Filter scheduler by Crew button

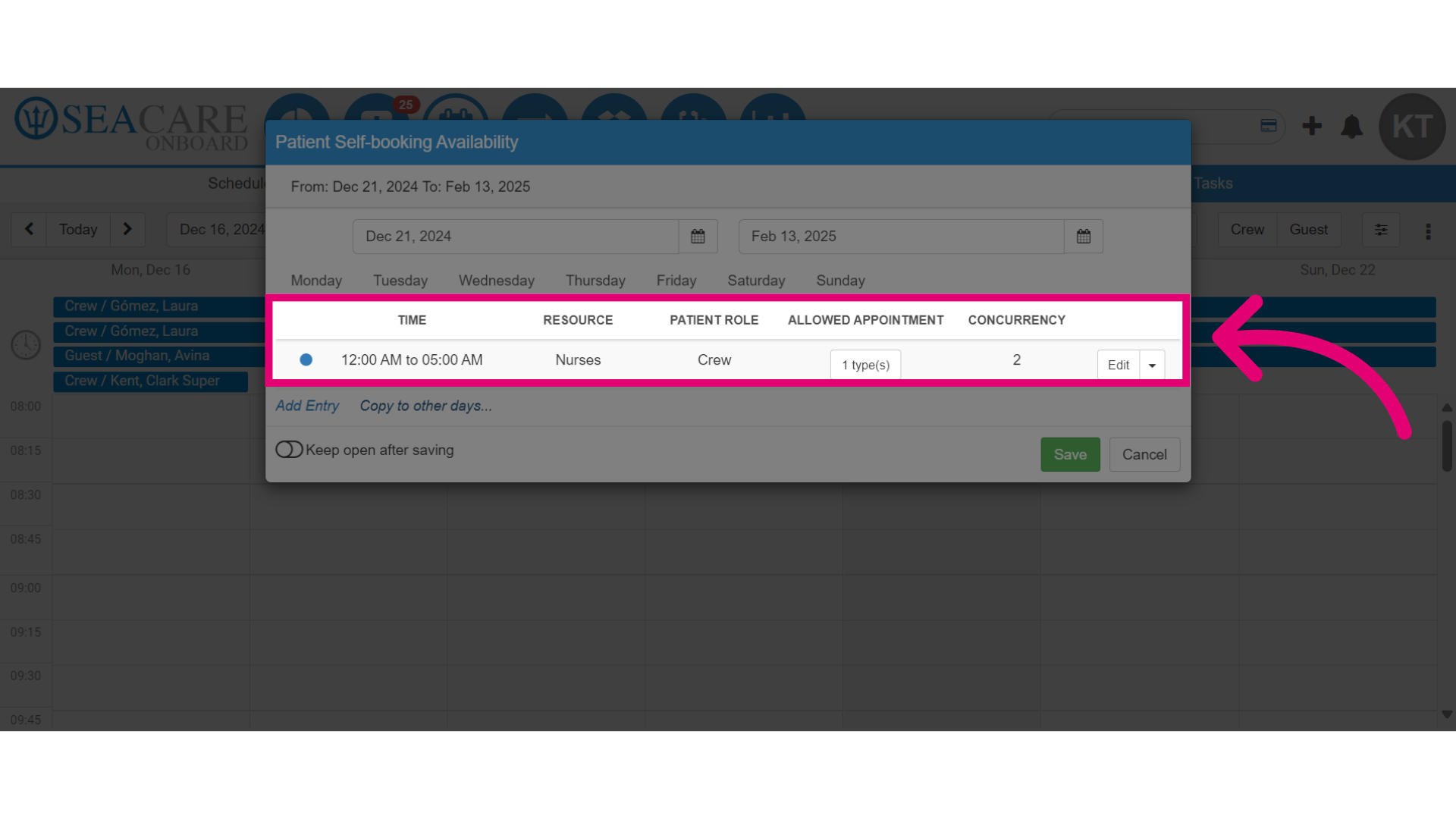pyautogui.click(x=1247, y=229)
